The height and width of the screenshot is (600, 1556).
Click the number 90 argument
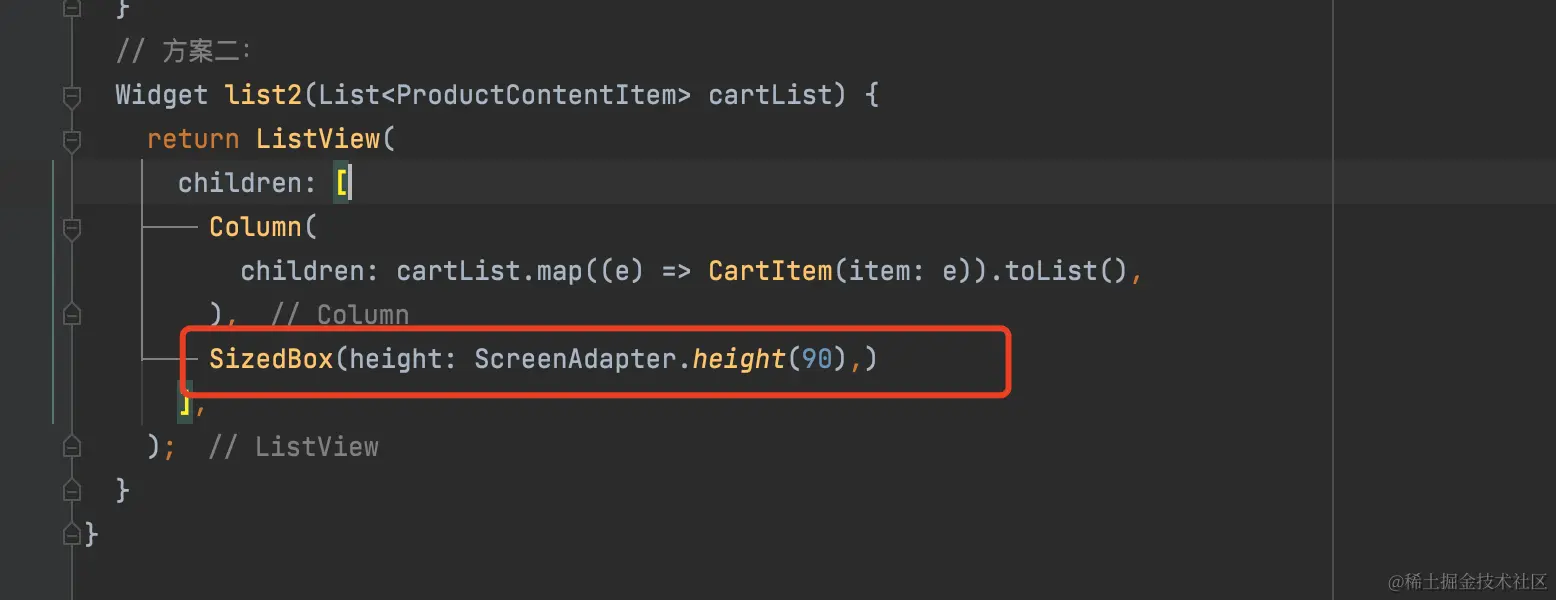(x=817, y=359)
